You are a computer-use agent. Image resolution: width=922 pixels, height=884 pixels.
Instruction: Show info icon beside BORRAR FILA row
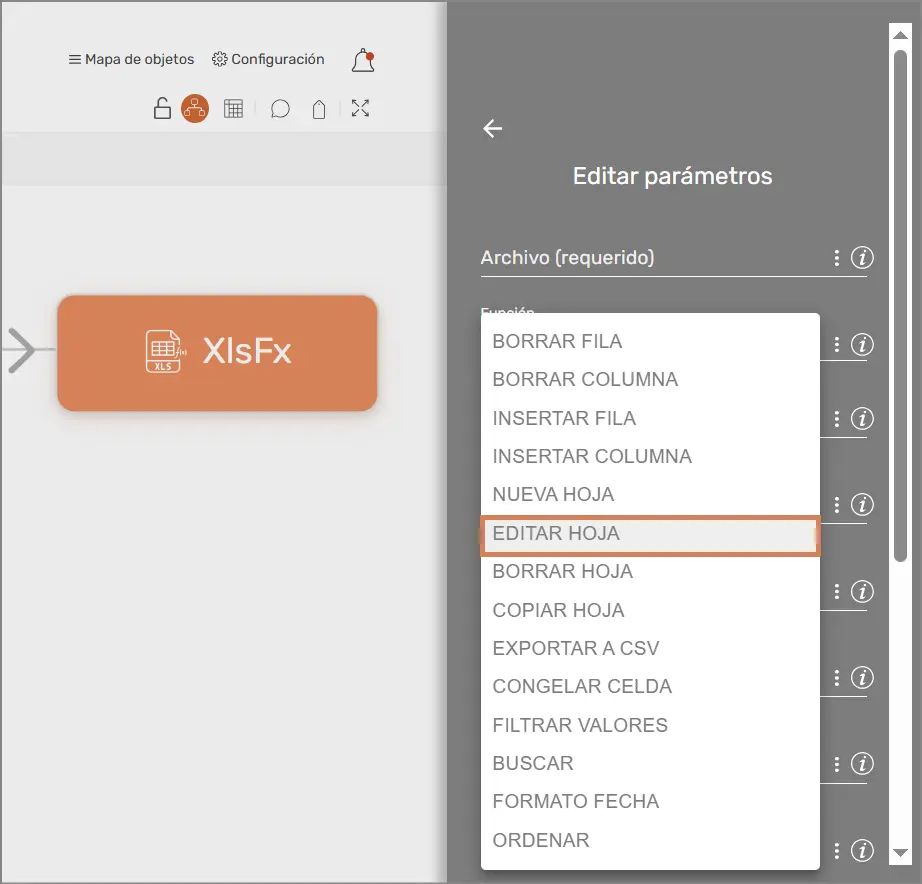pos(862,345)
